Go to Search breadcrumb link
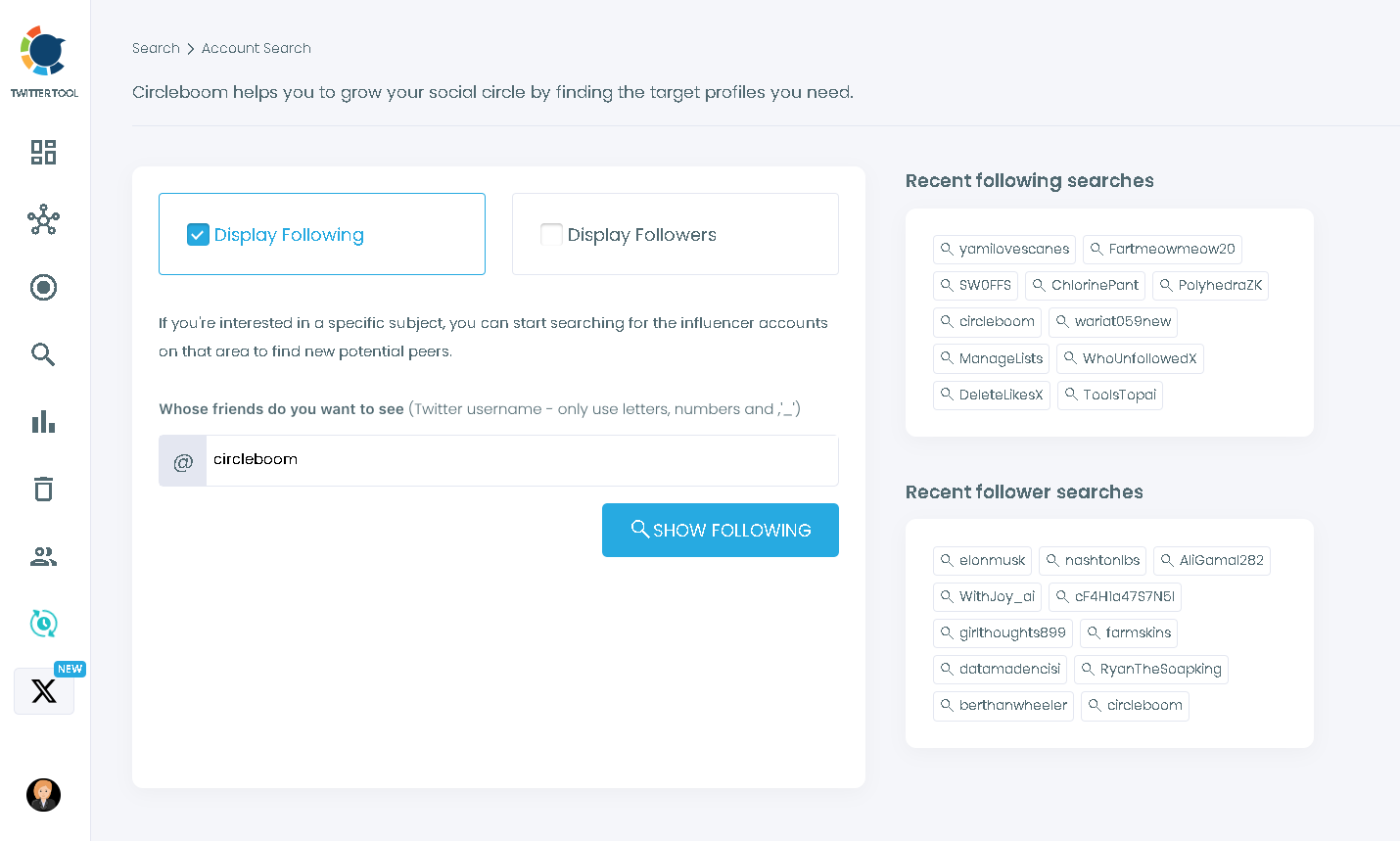Screen dimensions: 1400x841 pyautogui.click(x=156, y=48)
